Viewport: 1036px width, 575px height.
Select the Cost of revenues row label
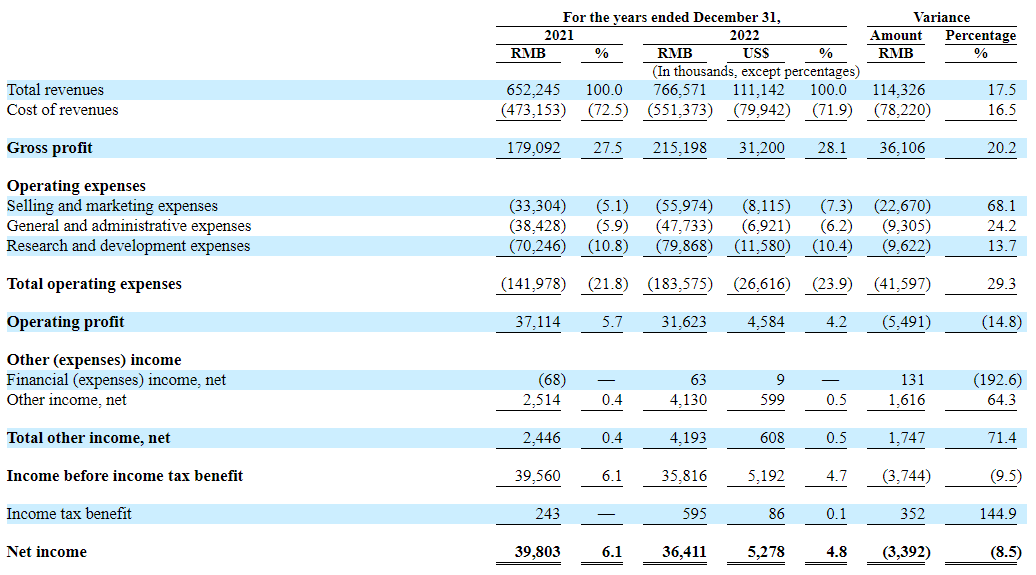point(62,110)
